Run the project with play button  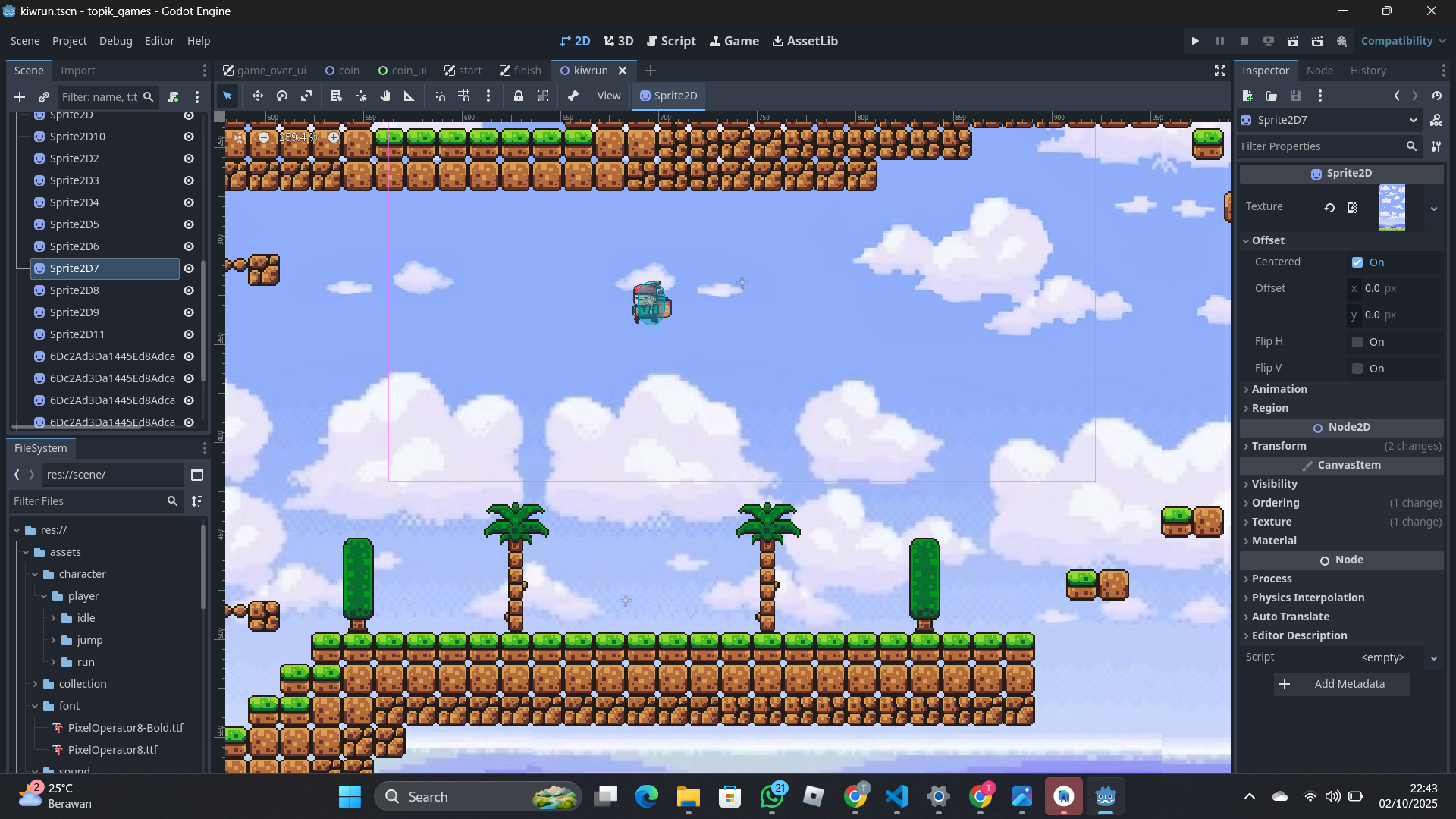pos(1195,41)
